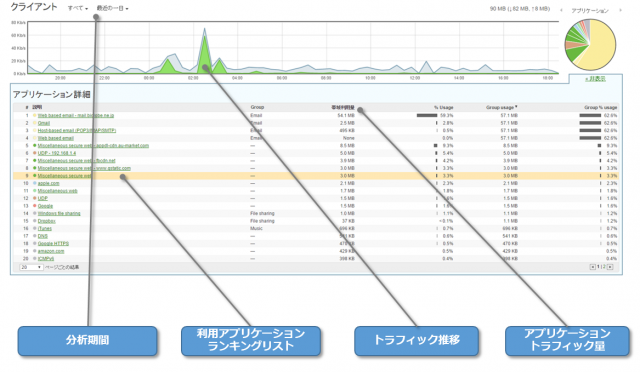Open the Windows file sharing link

(59, 214)
